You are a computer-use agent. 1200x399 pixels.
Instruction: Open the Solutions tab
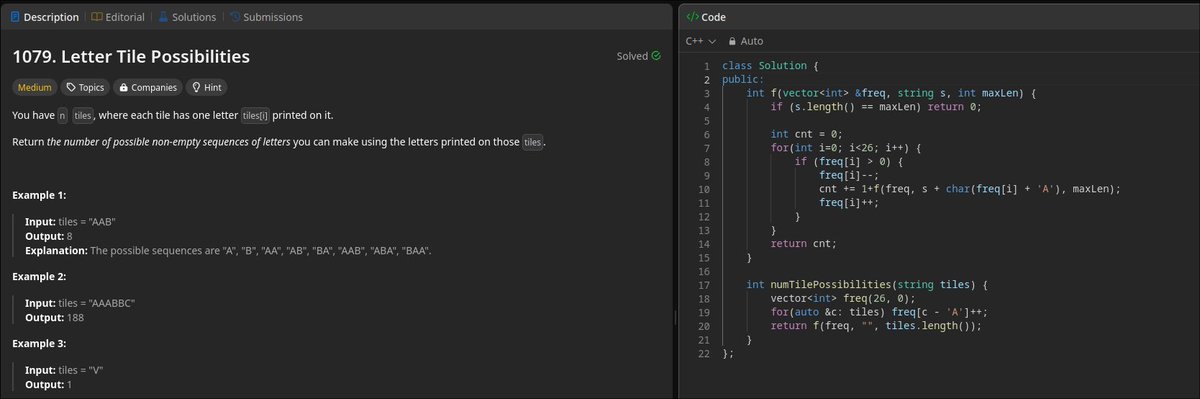coord(187,17)
